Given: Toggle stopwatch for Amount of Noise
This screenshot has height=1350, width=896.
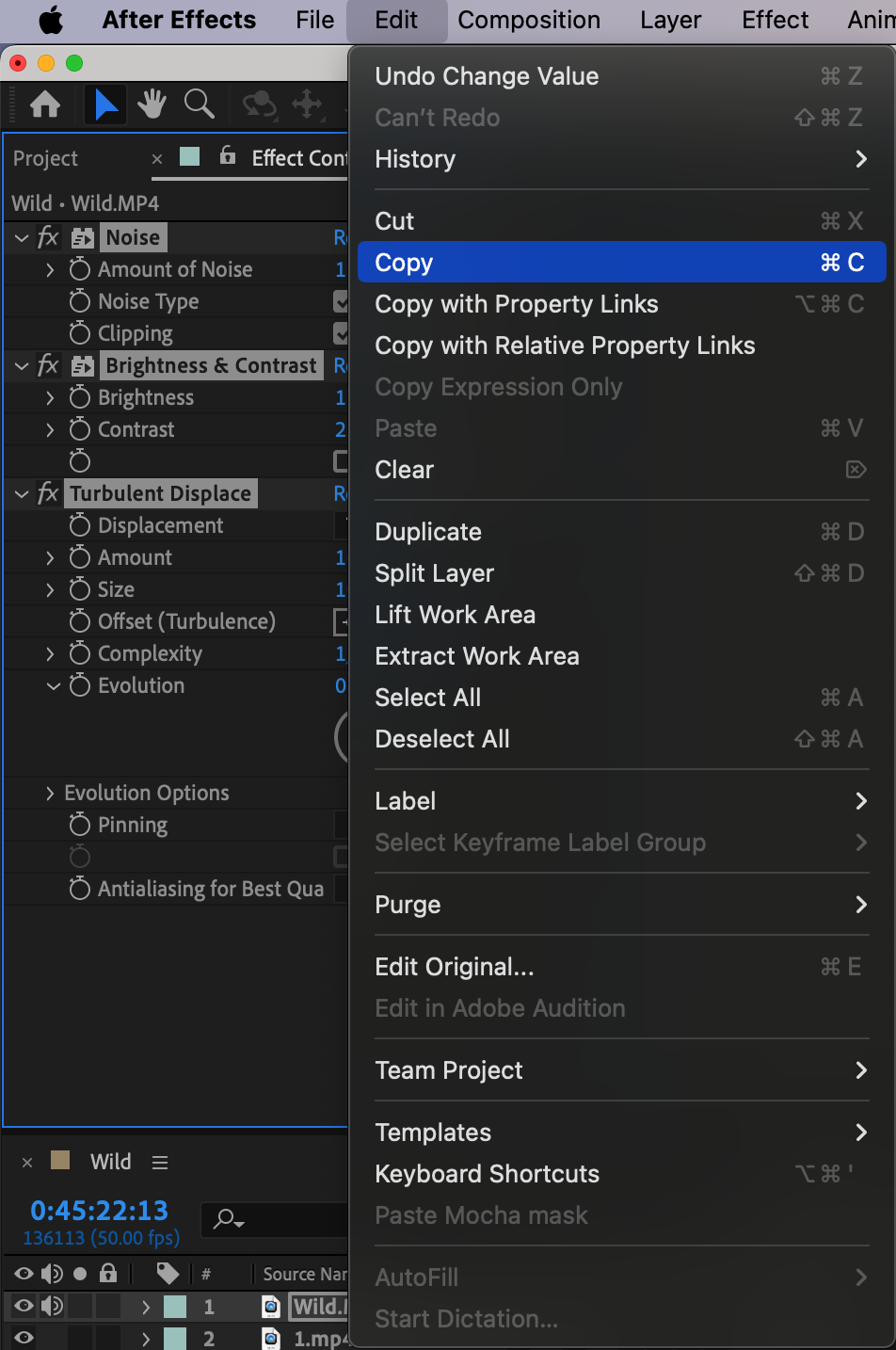Looking at the screenshot, I should tap(80, 269).
